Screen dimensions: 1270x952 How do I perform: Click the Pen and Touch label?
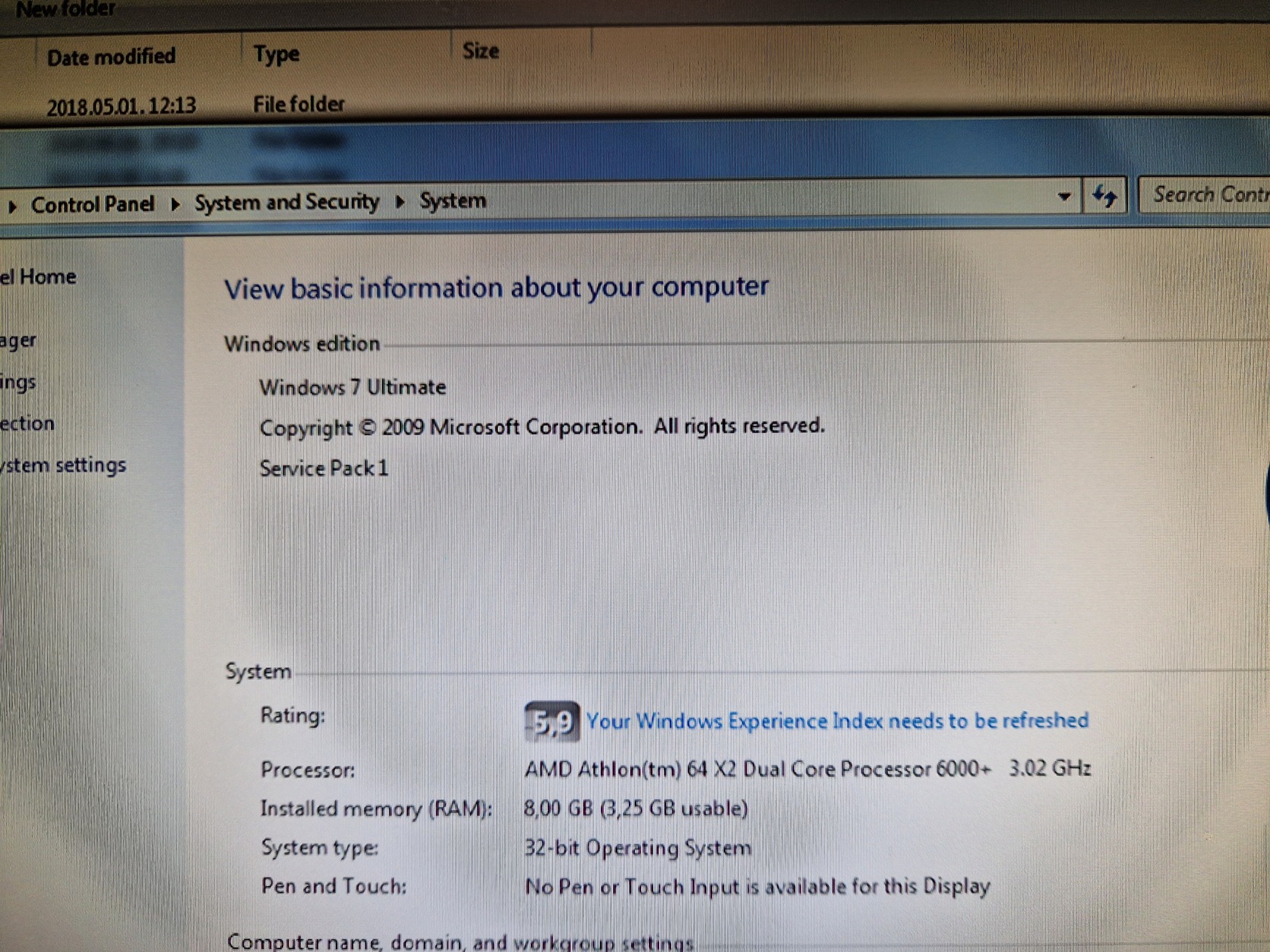[x=333, y=886]
